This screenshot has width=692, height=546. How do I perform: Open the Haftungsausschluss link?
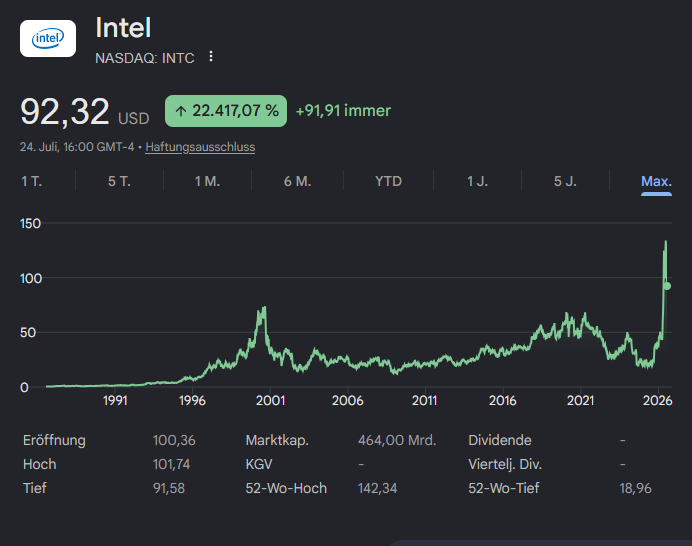coord(200,147)
